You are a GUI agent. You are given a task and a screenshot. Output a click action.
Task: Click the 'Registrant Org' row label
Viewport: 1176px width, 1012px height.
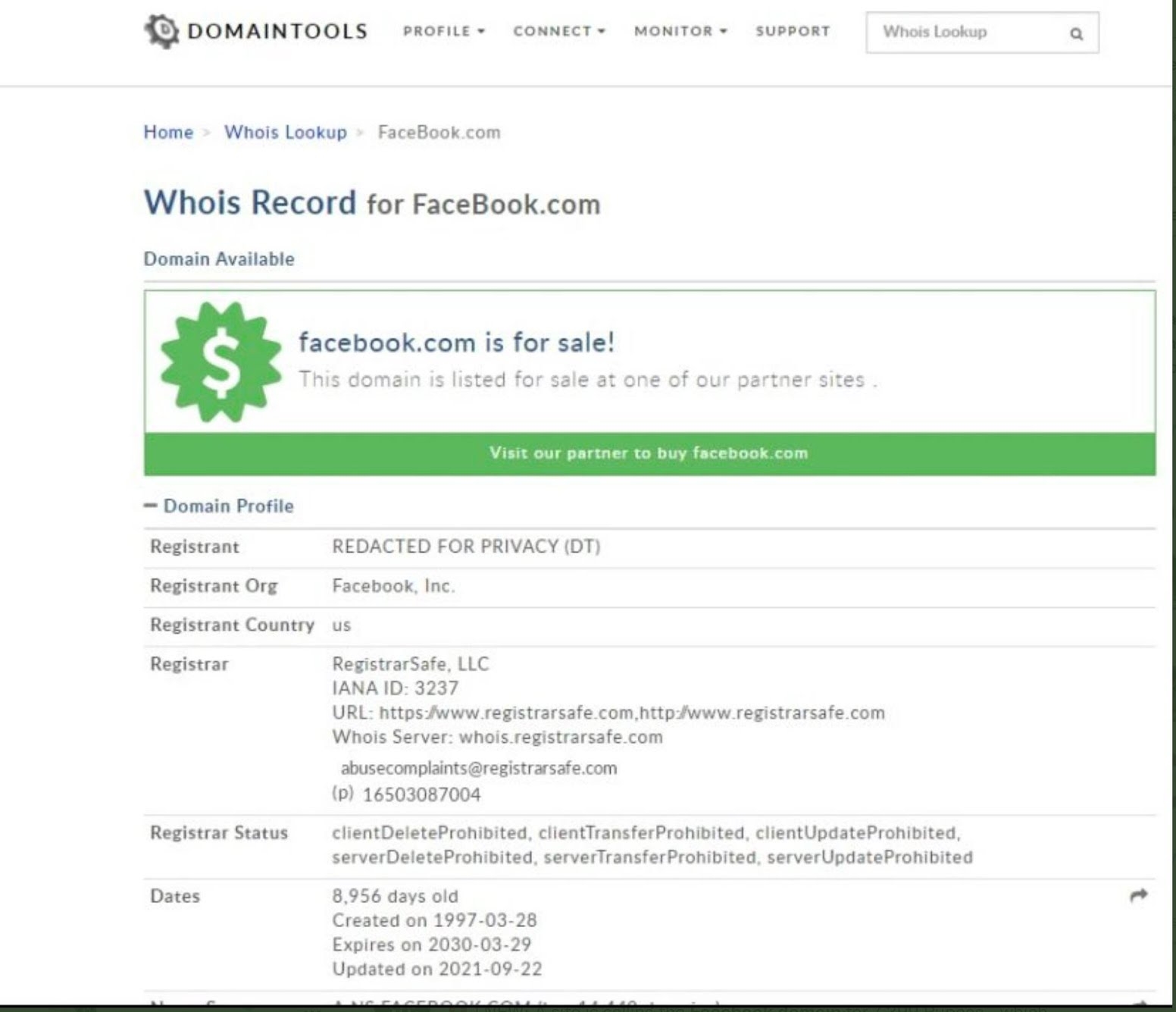(214, 586)
